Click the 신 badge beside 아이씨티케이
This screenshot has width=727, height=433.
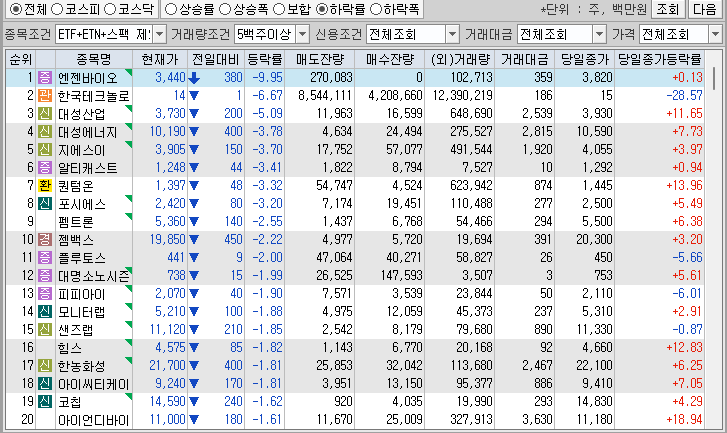point(45,383)
